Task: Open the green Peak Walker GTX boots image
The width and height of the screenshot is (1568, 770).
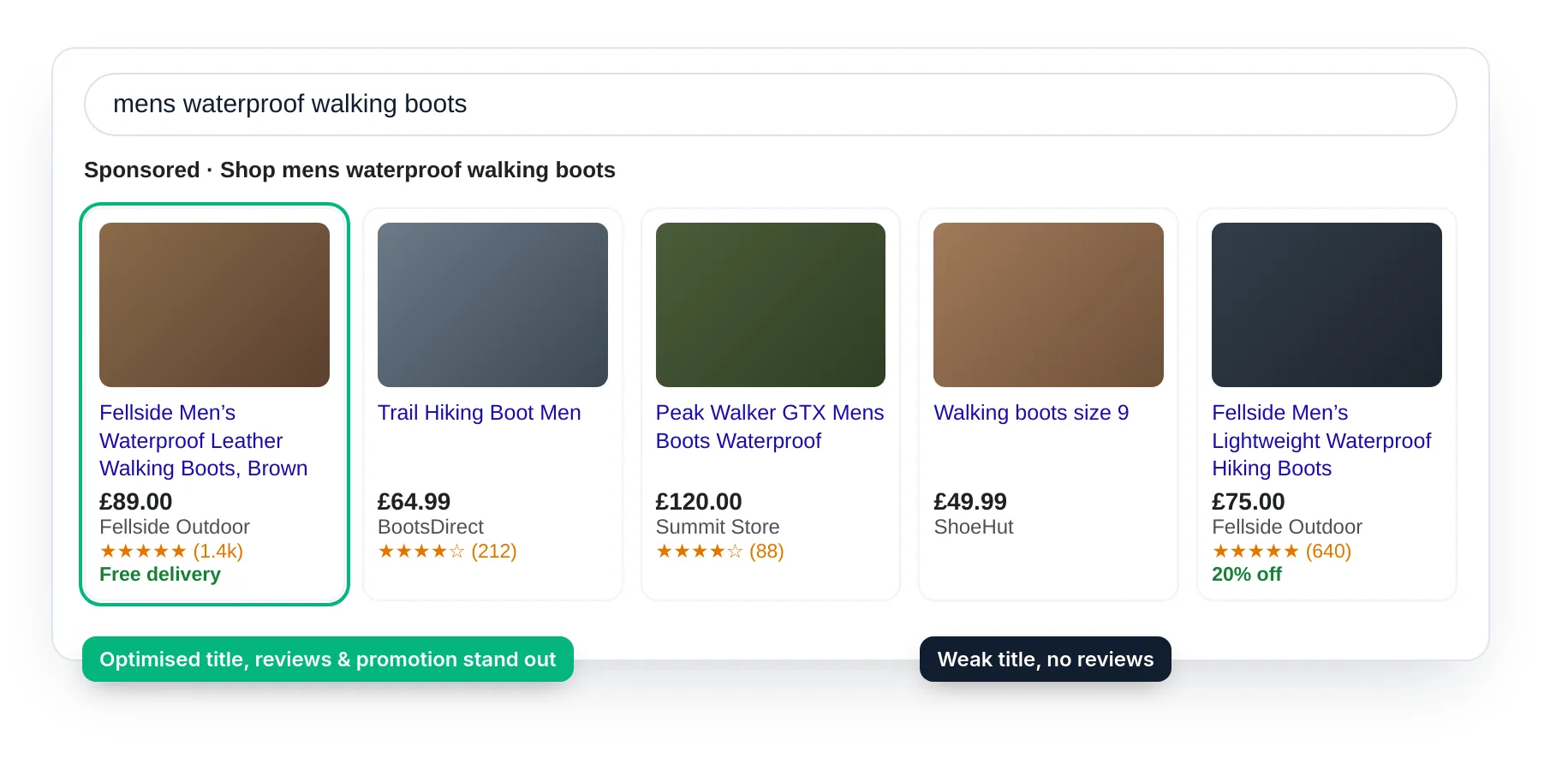Action: (771, 305)
